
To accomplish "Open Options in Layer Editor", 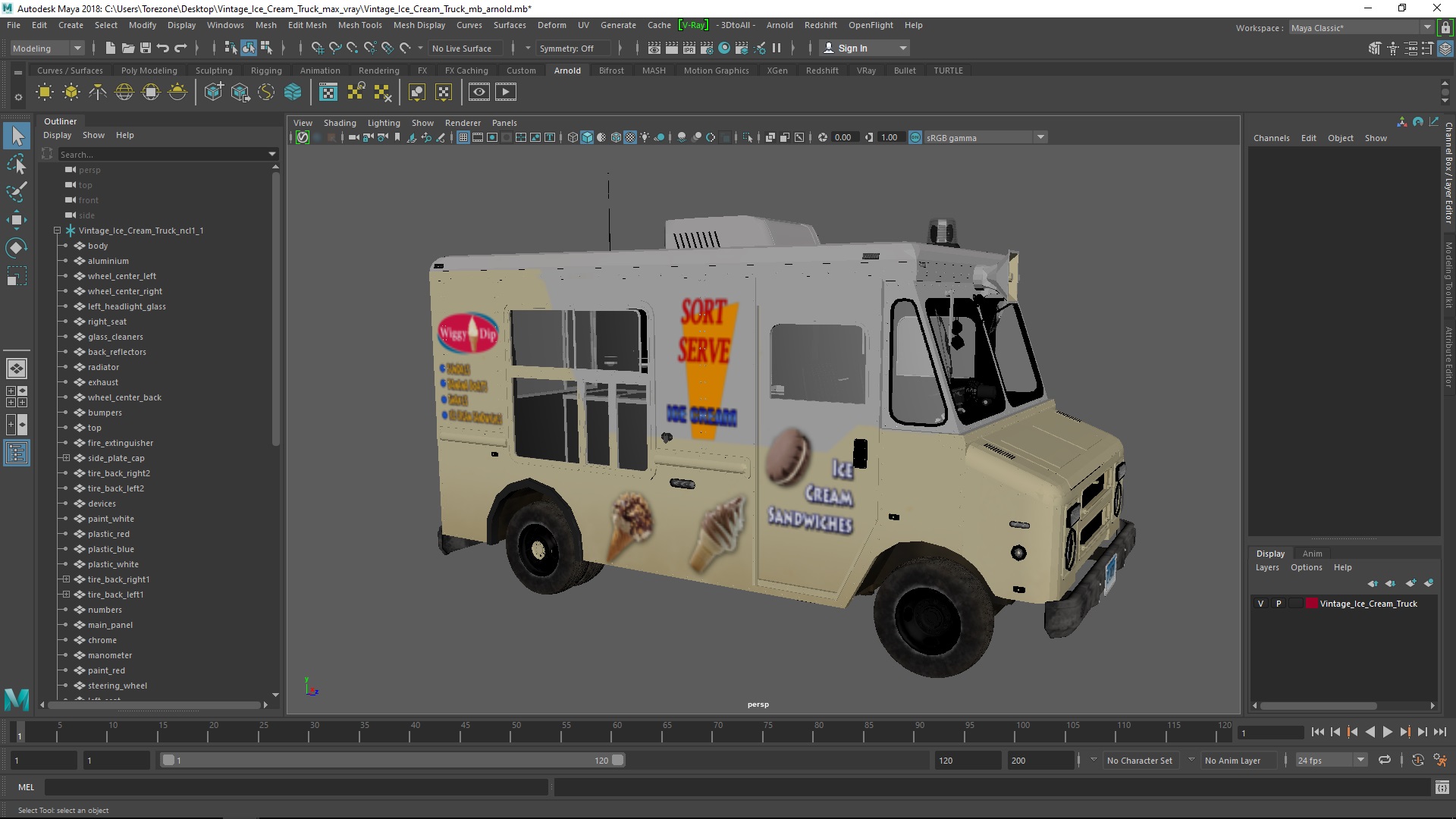I will pyautogui.click(x=1306, y=567).
